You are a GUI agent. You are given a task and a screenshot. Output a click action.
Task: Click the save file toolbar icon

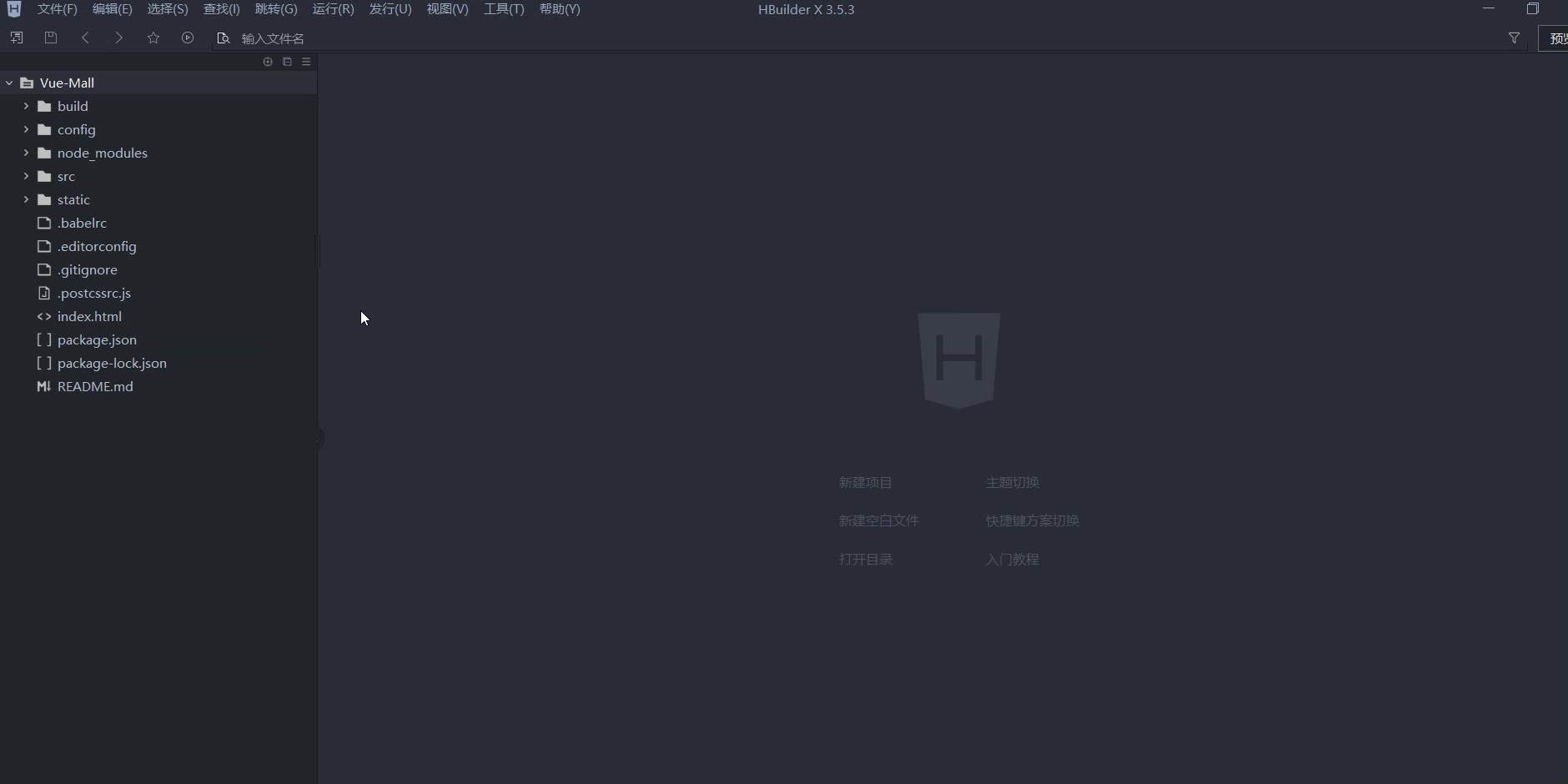(51, 38)
